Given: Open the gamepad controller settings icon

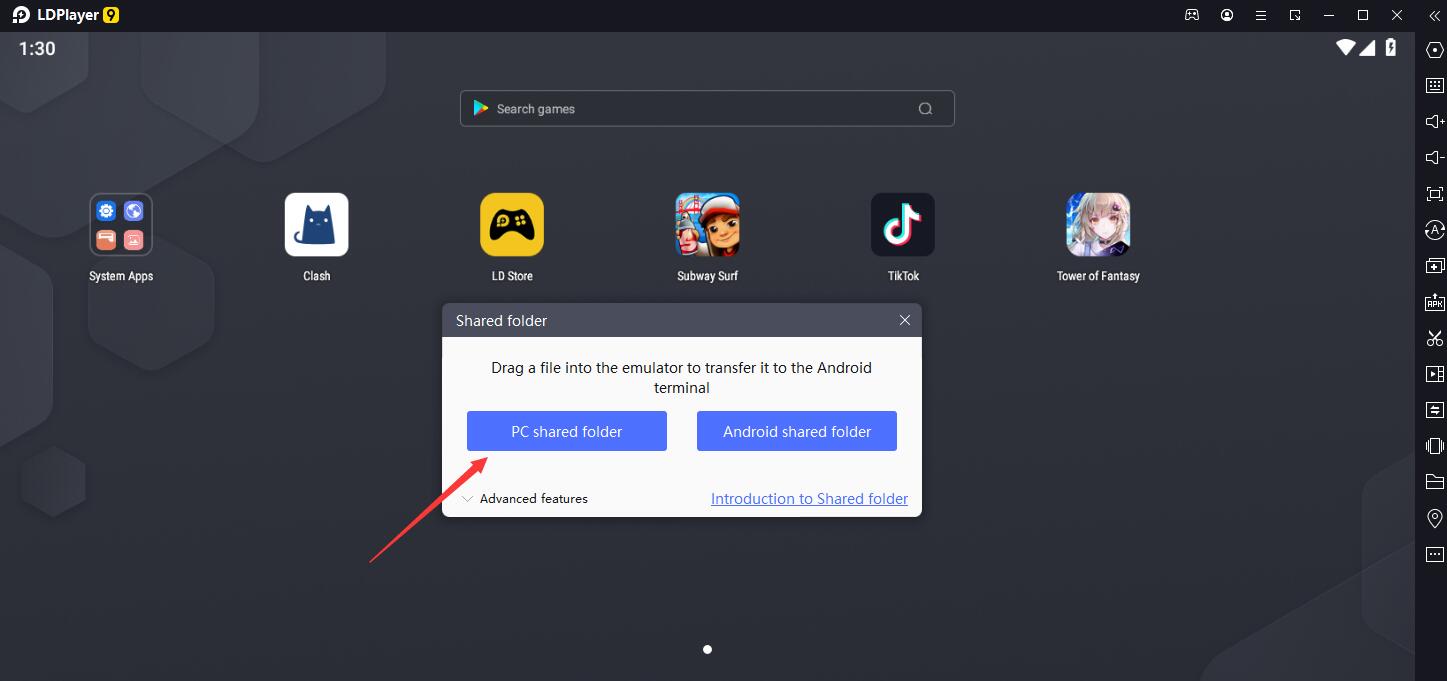Looking at the screenshot, I should [1192, 15].
